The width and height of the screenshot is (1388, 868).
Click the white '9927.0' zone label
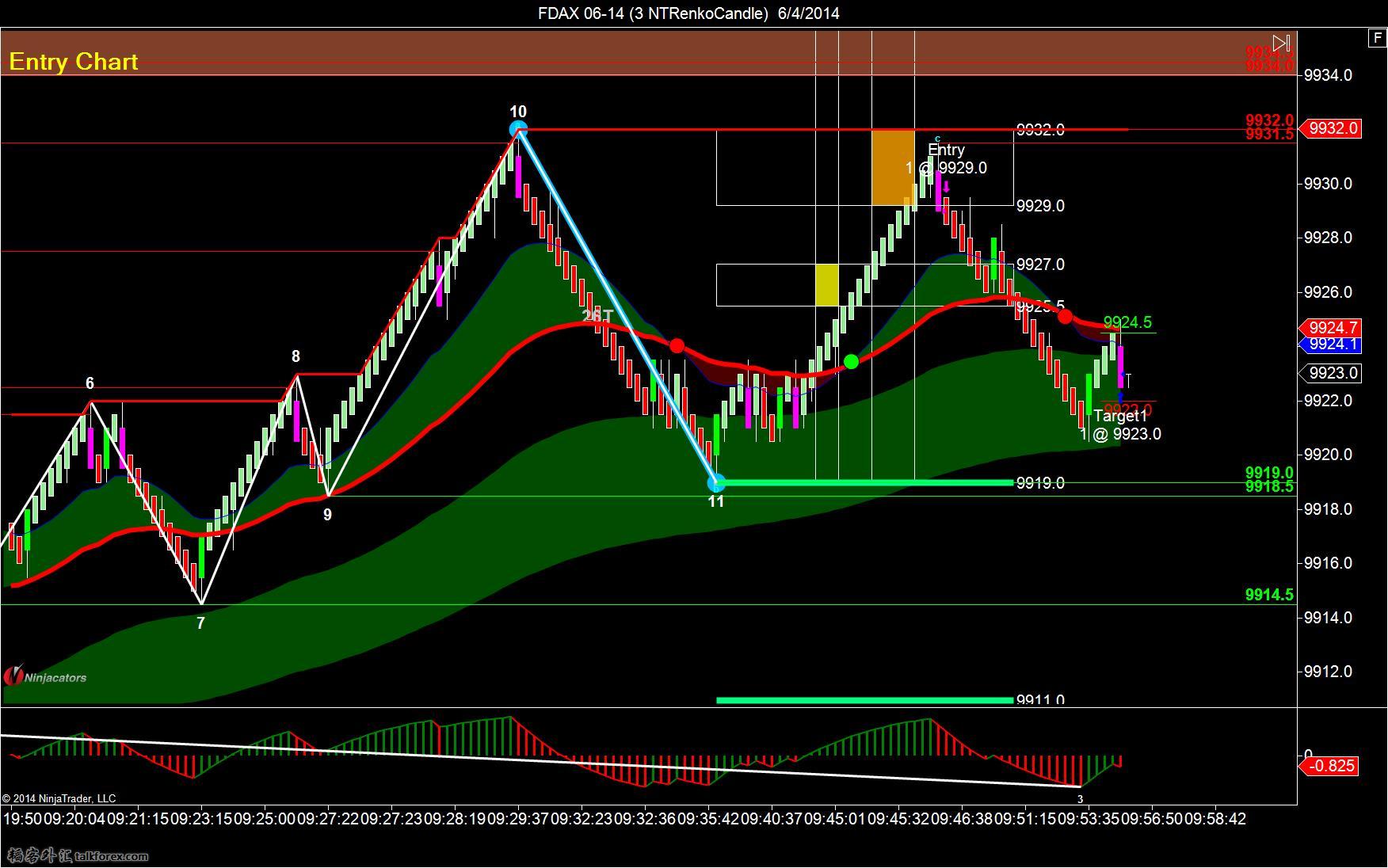(x=1040, y=265)
